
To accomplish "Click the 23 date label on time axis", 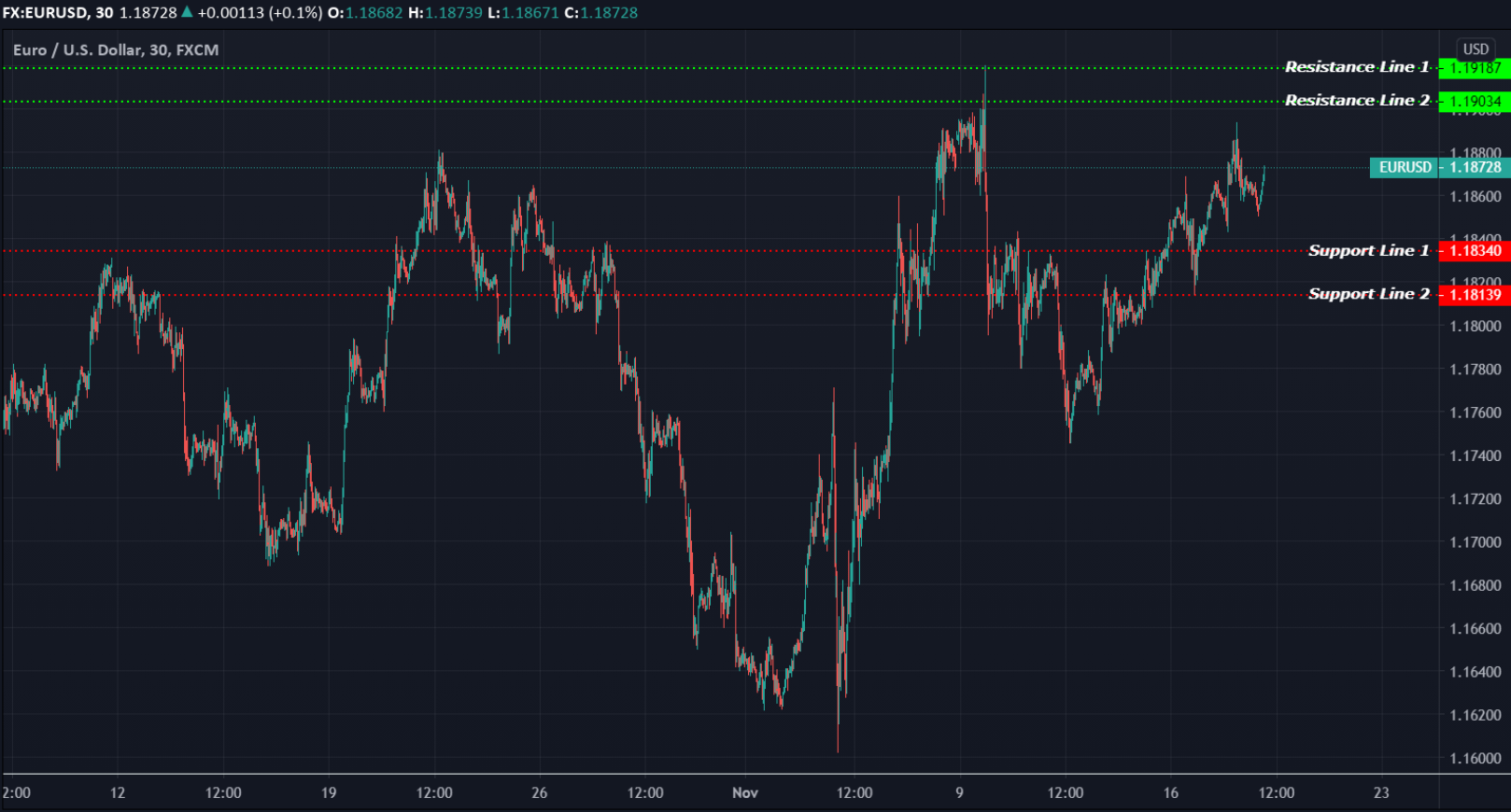I will (1381, 793).
